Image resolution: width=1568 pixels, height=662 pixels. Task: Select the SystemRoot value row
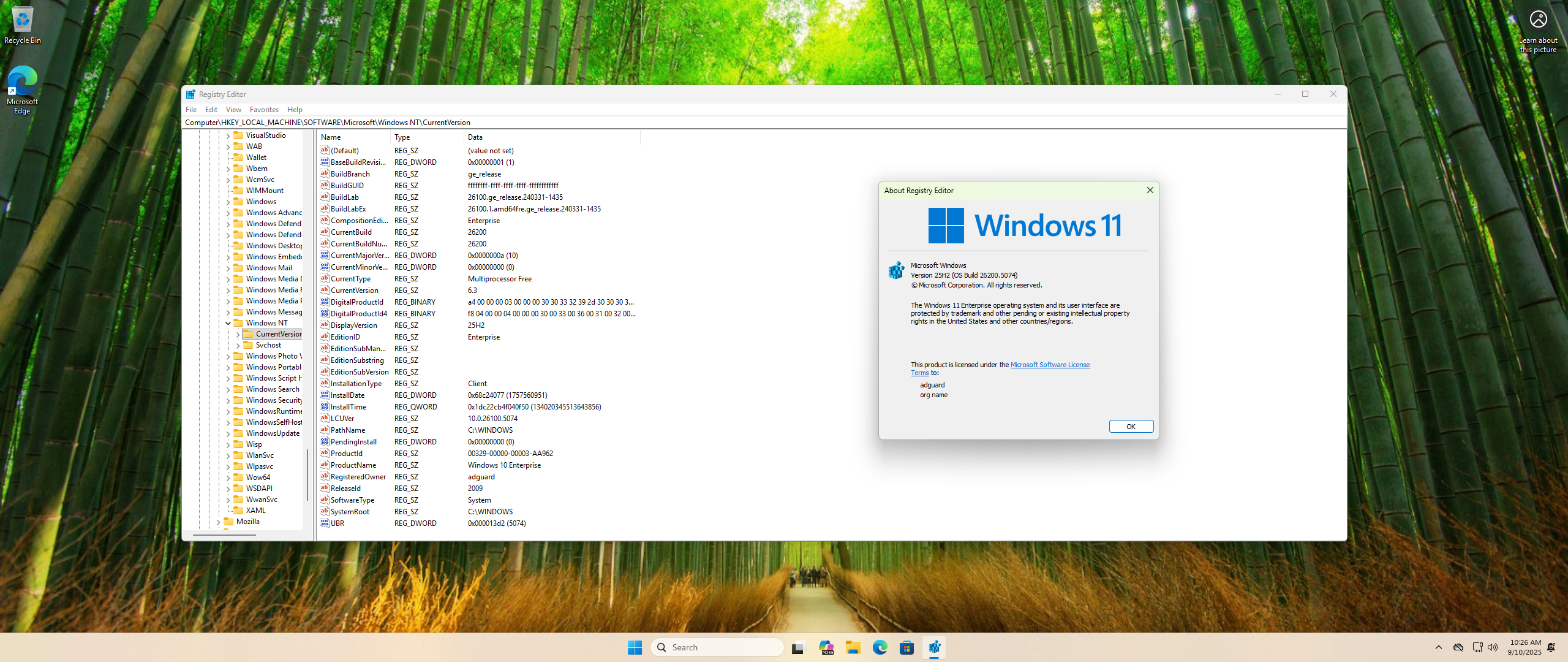(478, 512)
